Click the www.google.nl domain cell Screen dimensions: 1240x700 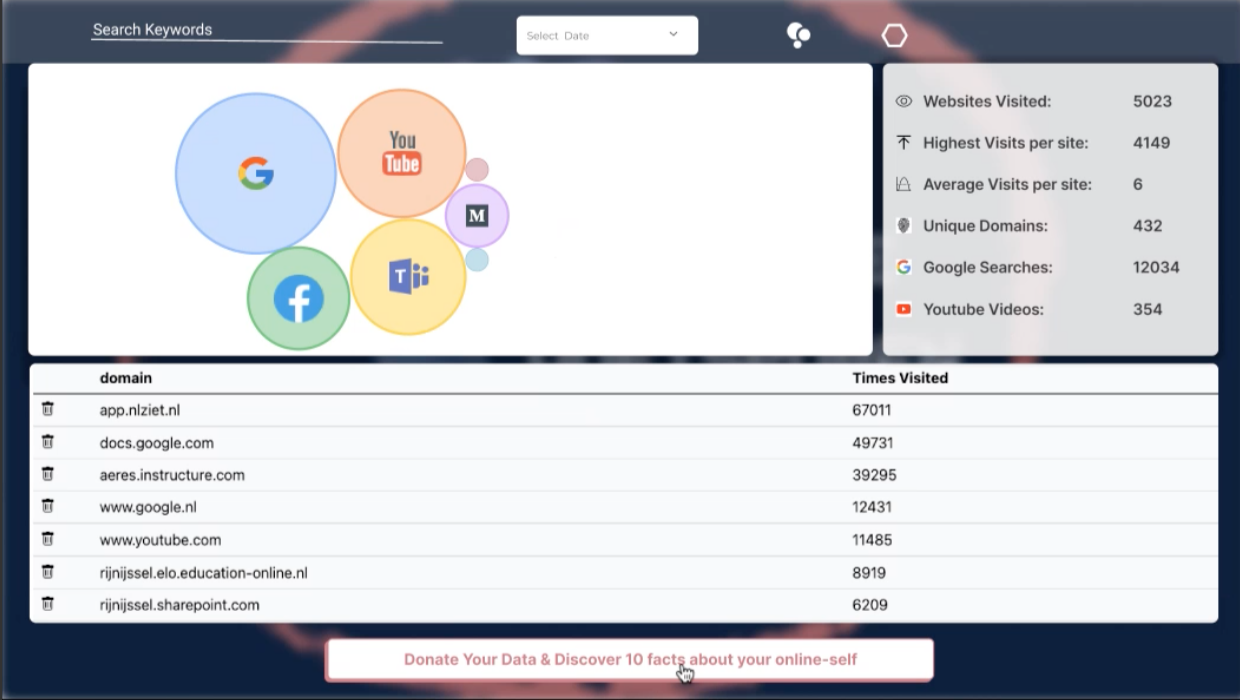(x=146, y=507)
